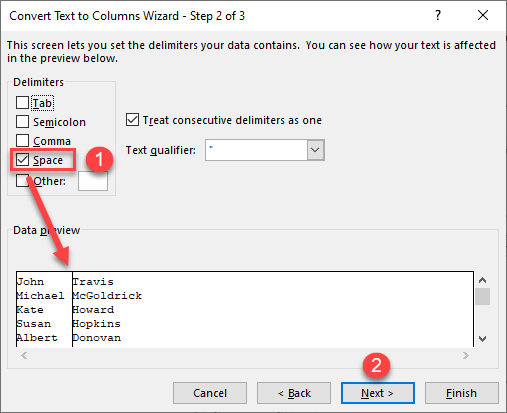Click the preview scroll down arrow
This screenshot has height=413, width=507.
[x=482, y=339]
